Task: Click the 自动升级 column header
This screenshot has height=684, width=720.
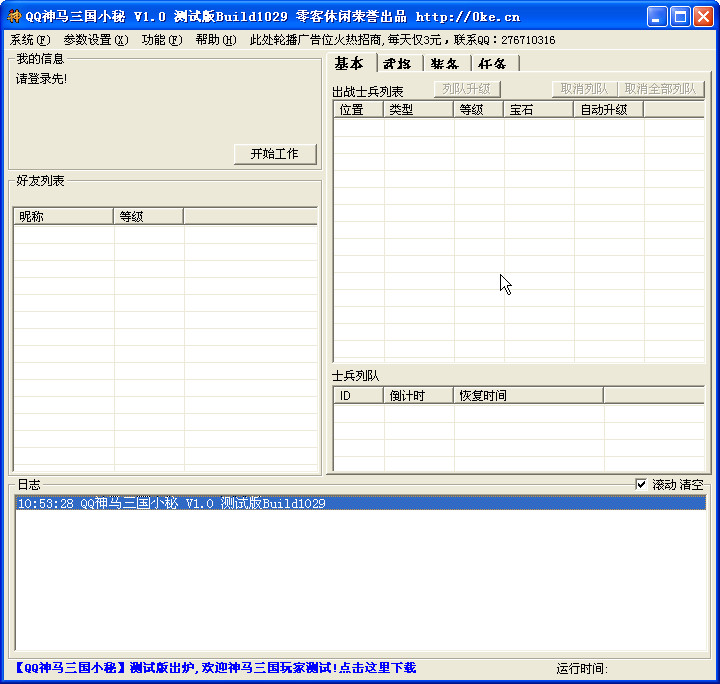Action: 608,110
